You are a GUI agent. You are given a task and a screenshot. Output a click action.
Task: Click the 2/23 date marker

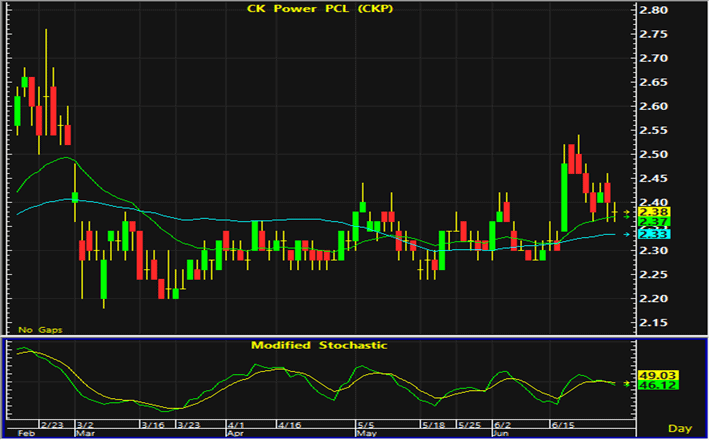[52, 425]
